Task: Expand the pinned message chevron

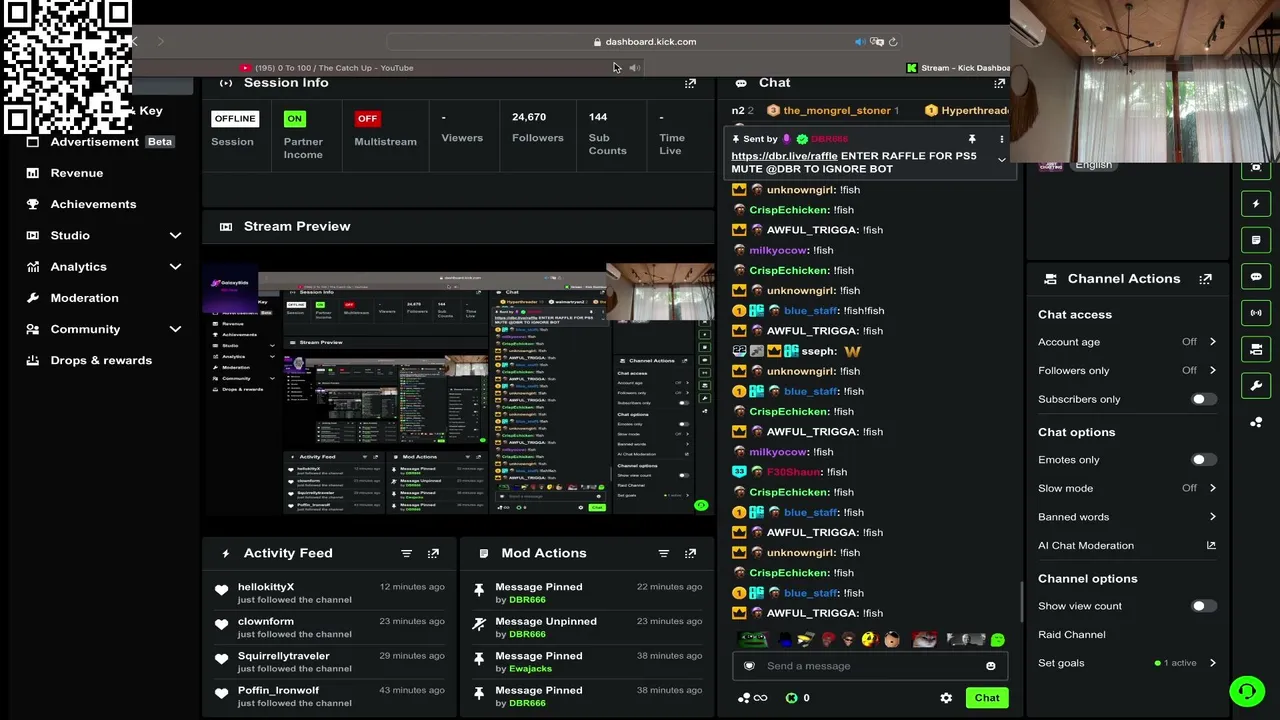Action: (1001, 160)
